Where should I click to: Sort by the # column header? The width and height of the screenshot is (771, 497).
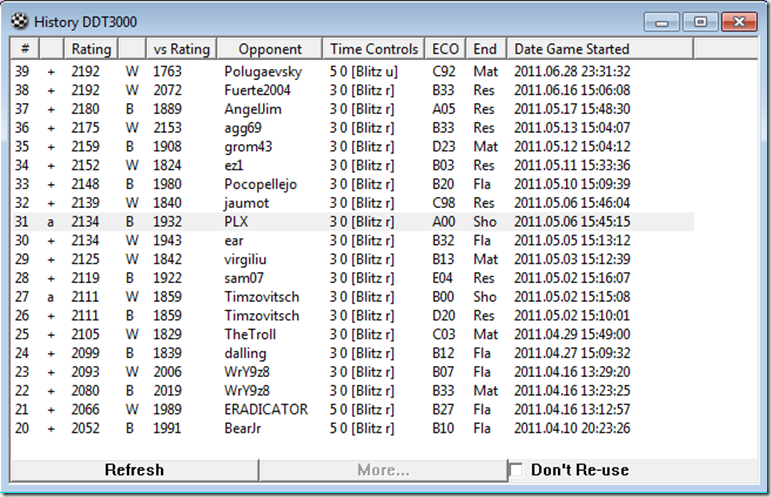(x=25, y=49)
